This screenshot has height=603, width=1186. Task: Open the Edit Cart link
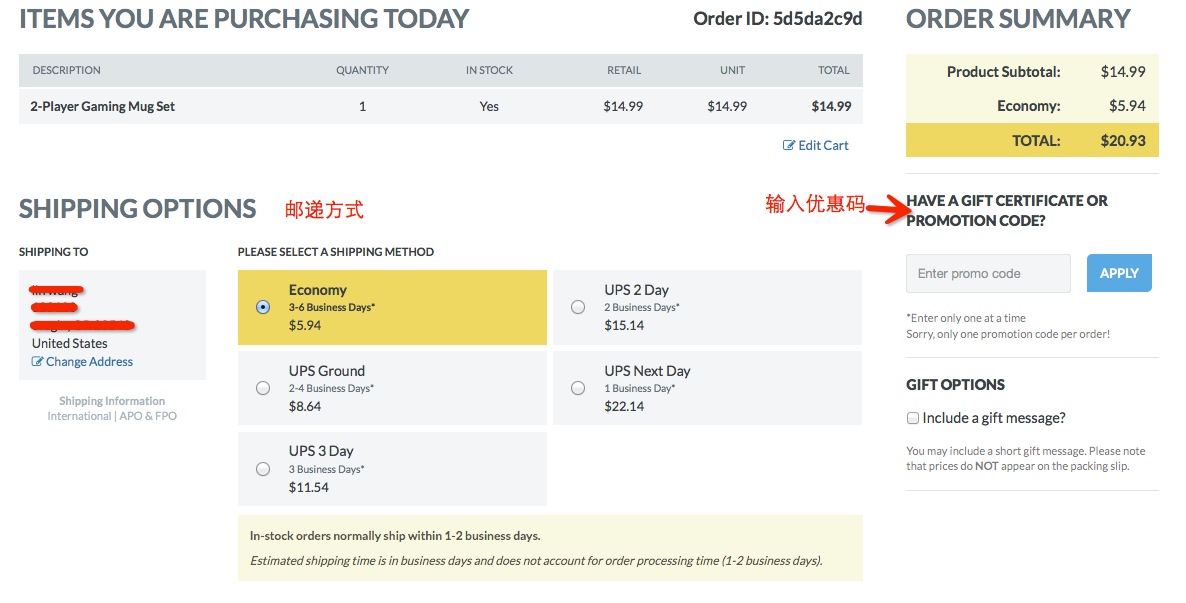pos(823,146)
